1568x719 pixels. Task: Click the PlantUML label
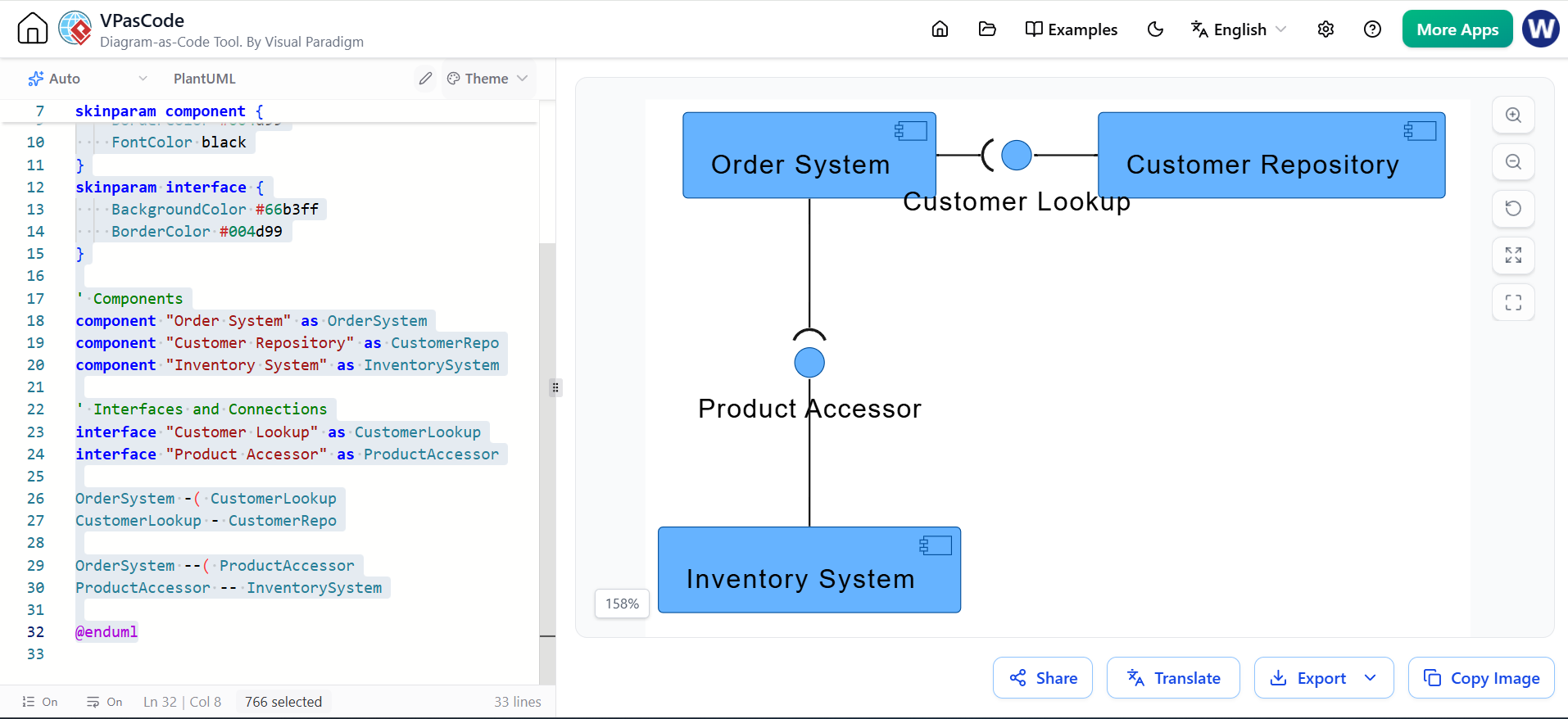(205, 79)
